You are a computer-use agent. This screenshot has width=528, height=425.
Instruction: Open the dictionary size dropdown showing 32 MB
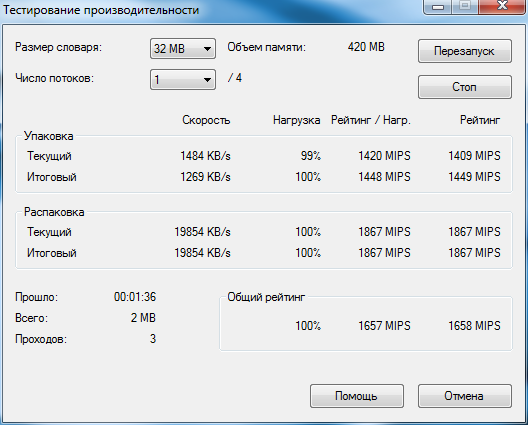pyautogui.click(x=183, y=48)
